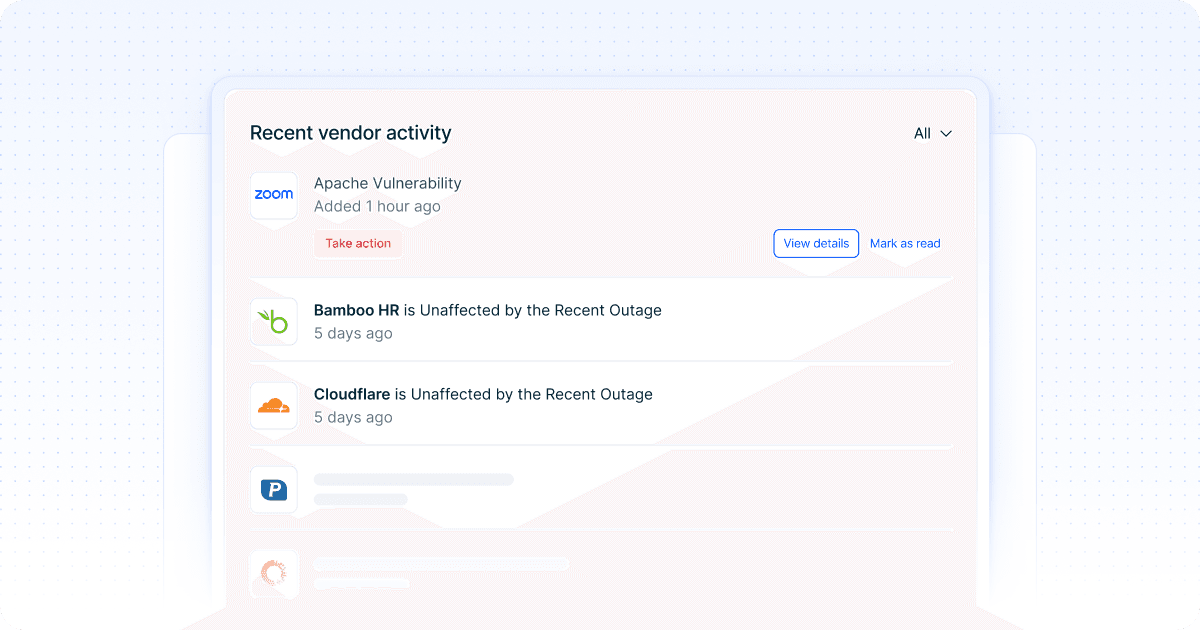Mark the Apache Vulnerability alert as read

905,243
